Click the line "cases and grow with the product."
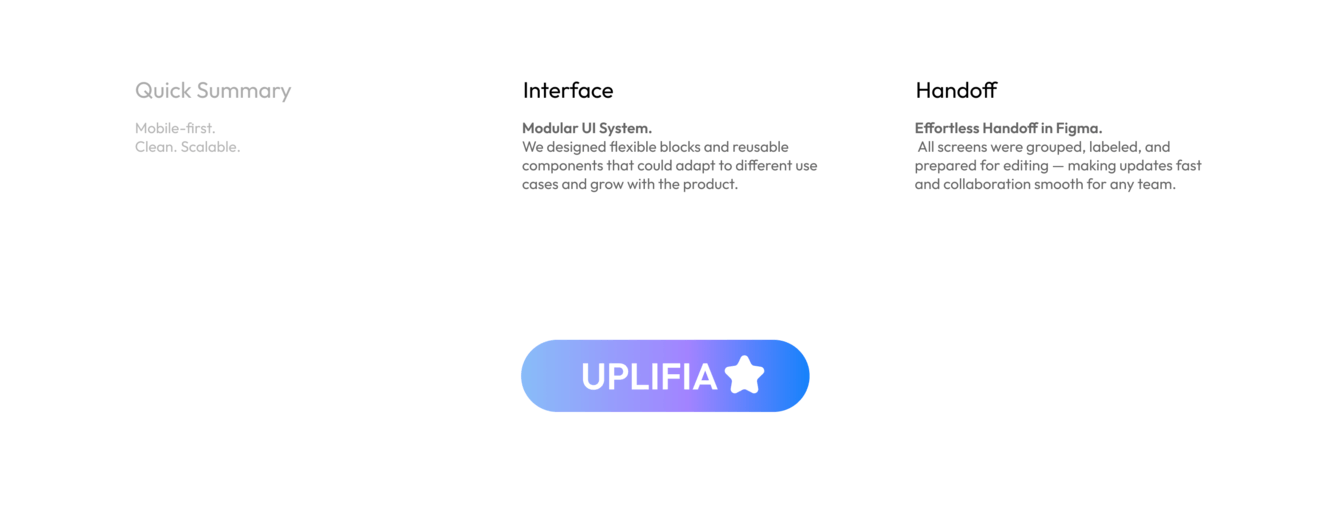1340x526 pixels. tap(629, 185)
